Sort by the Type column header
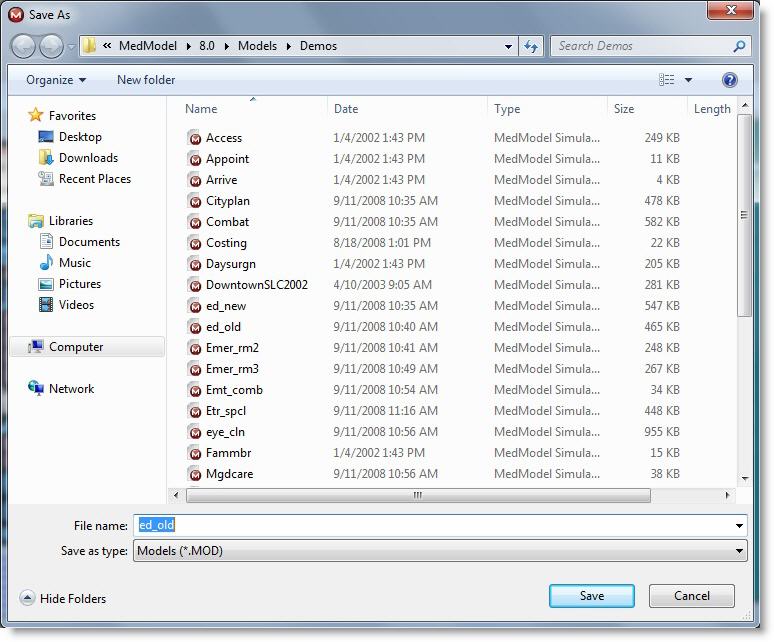Viewport: 774px width, 642px height. tap(507, 109)
